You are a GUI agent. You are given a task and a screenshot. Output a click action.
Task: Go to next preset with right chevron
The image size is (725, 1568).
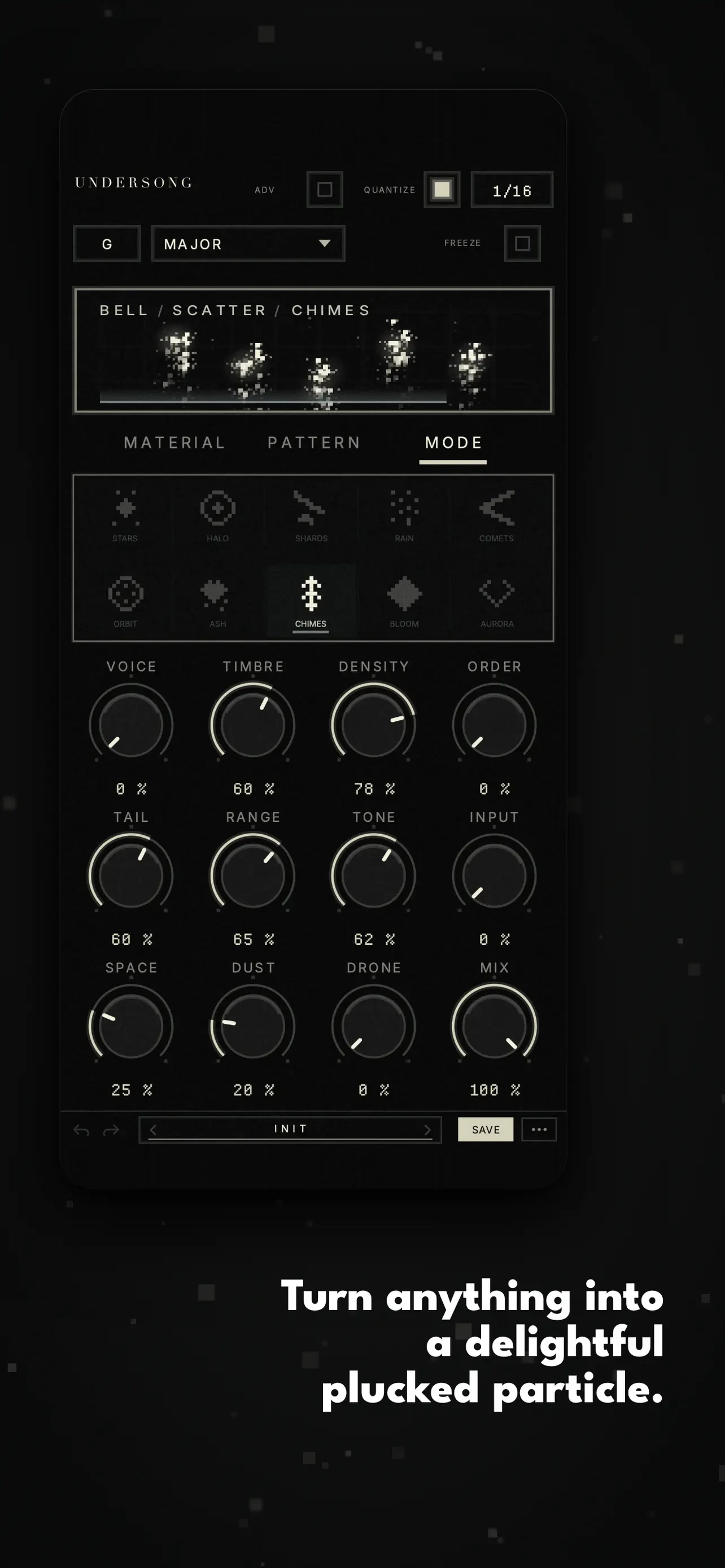pos(427,1131)
